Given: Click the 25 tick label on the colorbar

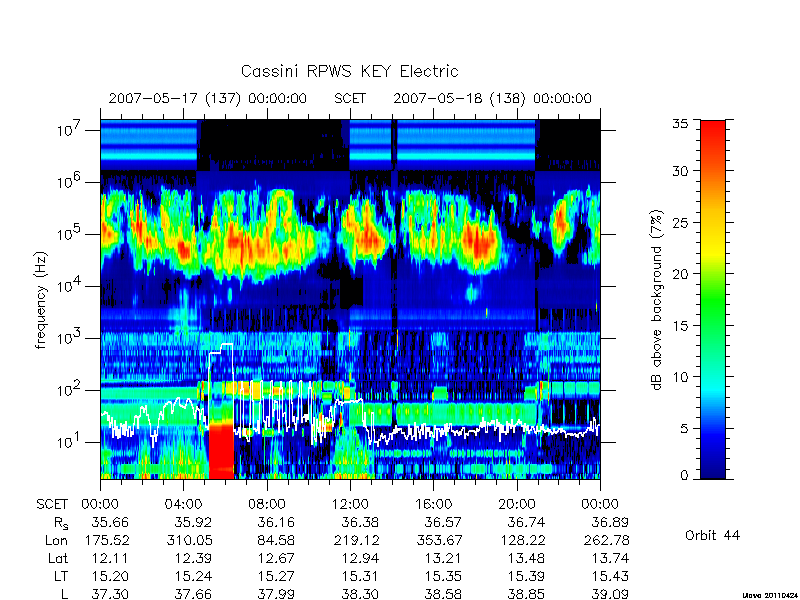Looking at the screenshot, I should (x=680, y=222).
